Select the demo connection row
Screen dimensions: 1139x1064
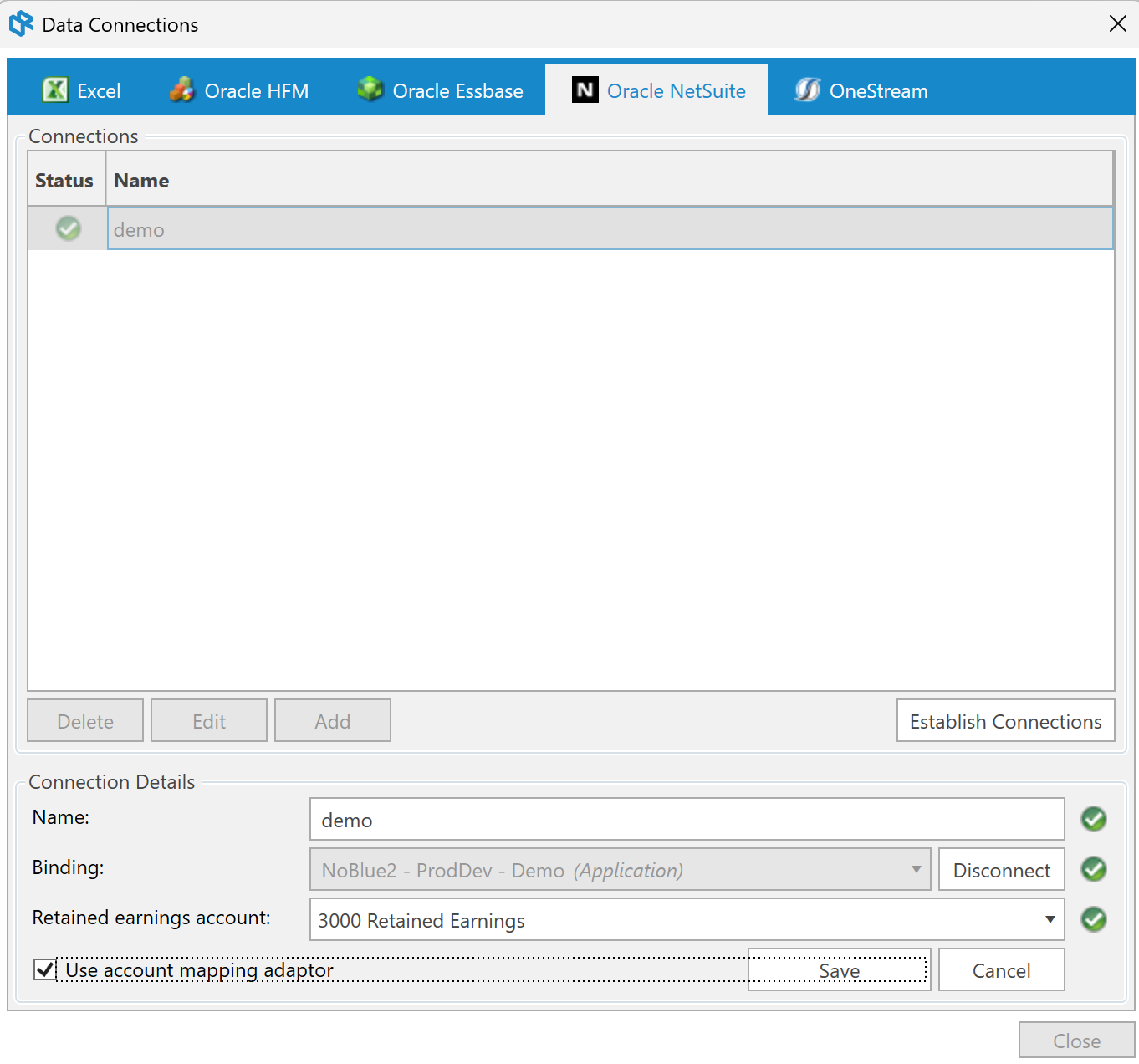(570, 228)
